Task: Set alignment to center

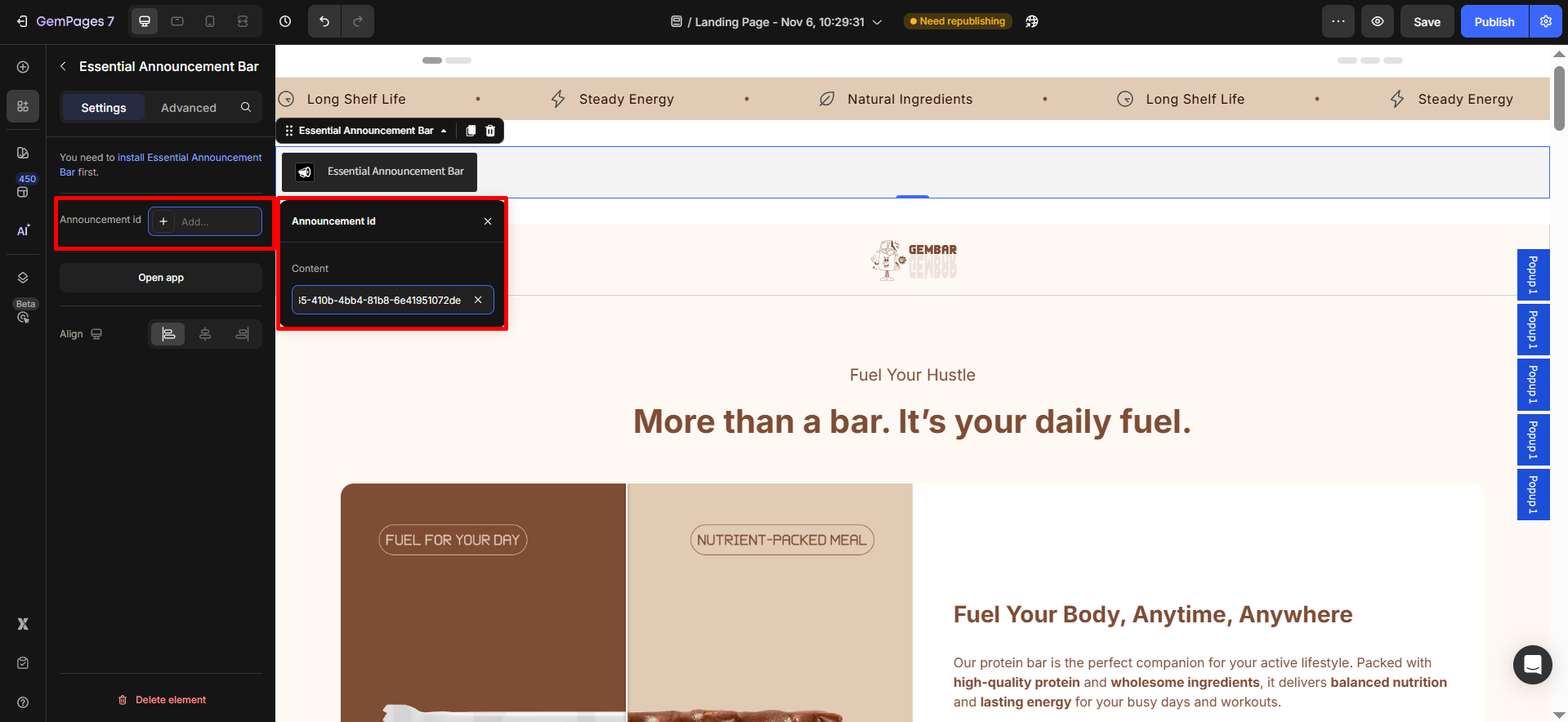Action: [x=205, y=334]
